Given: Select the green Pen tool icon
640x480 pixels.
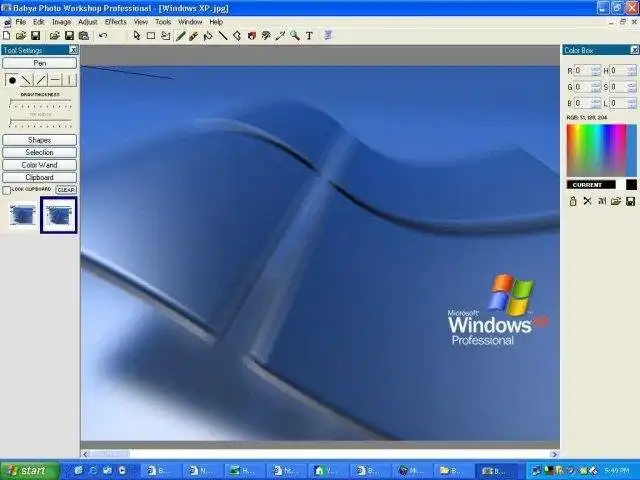Looking at the screenshot, I should coord(180,36).
